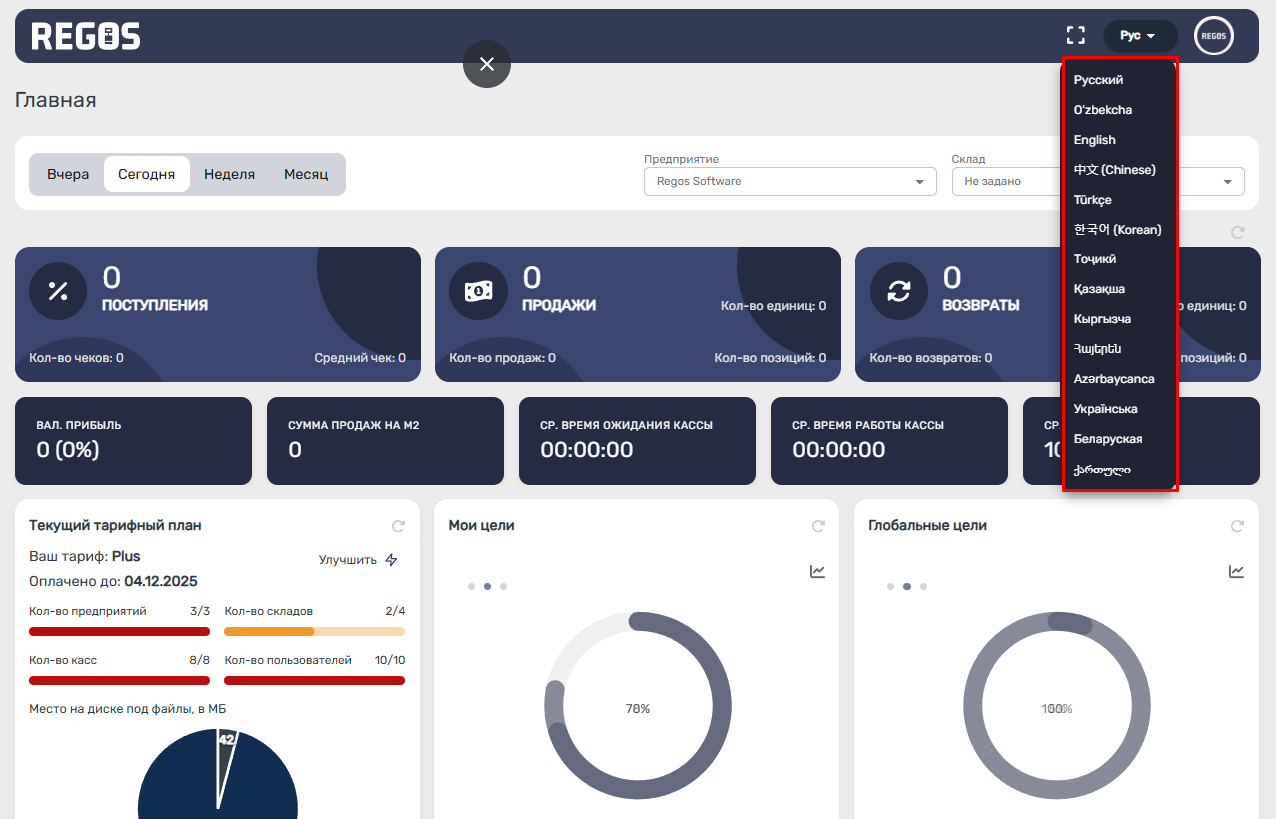
Task: Expand the Предприятие dropdown
Action: [790, 182]
